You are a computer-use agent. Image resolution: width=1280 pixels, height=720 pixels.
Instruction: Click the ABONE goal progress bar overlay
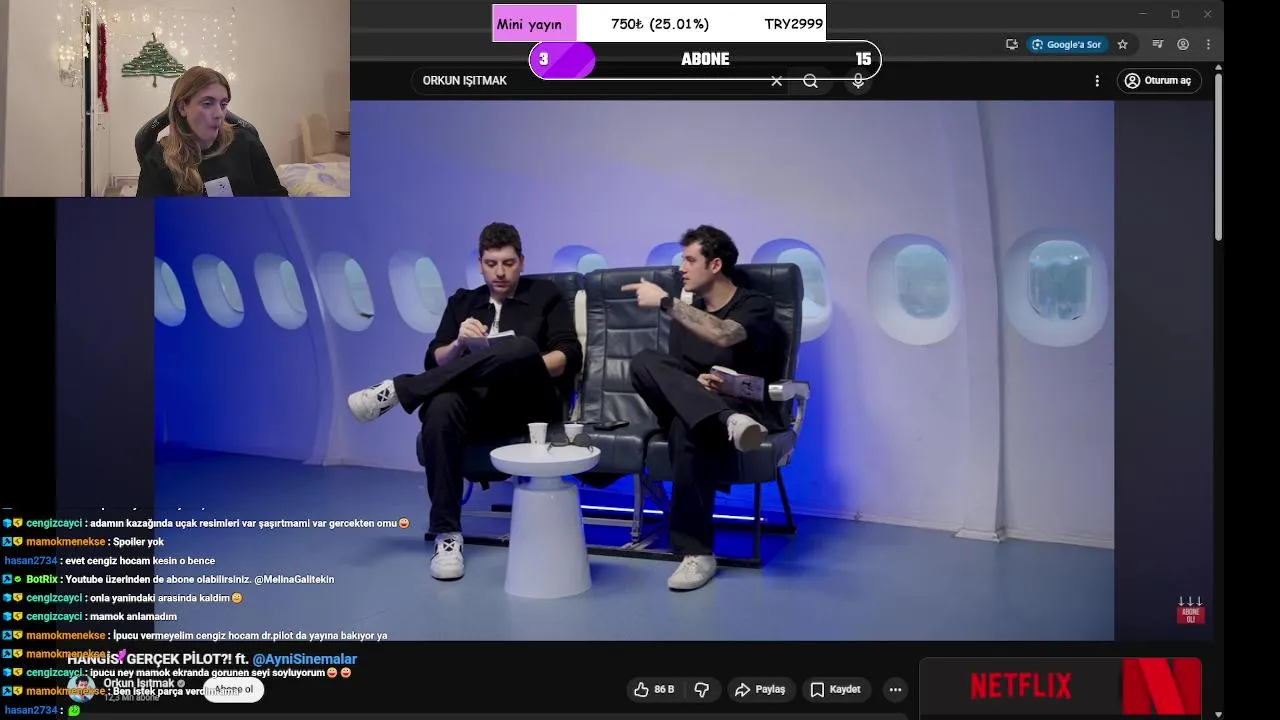click(x=705, y=59)
